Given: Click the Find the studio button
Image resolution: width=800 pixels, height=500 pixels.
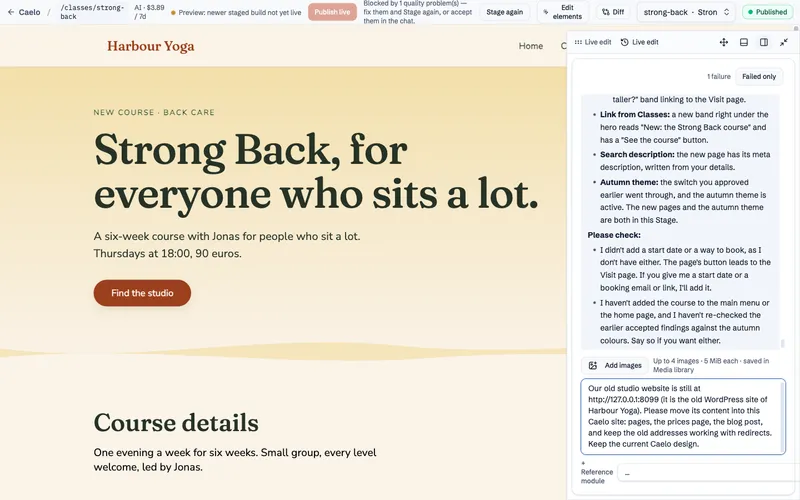Looking at the screenshot, I should click(x=142, y=293).
